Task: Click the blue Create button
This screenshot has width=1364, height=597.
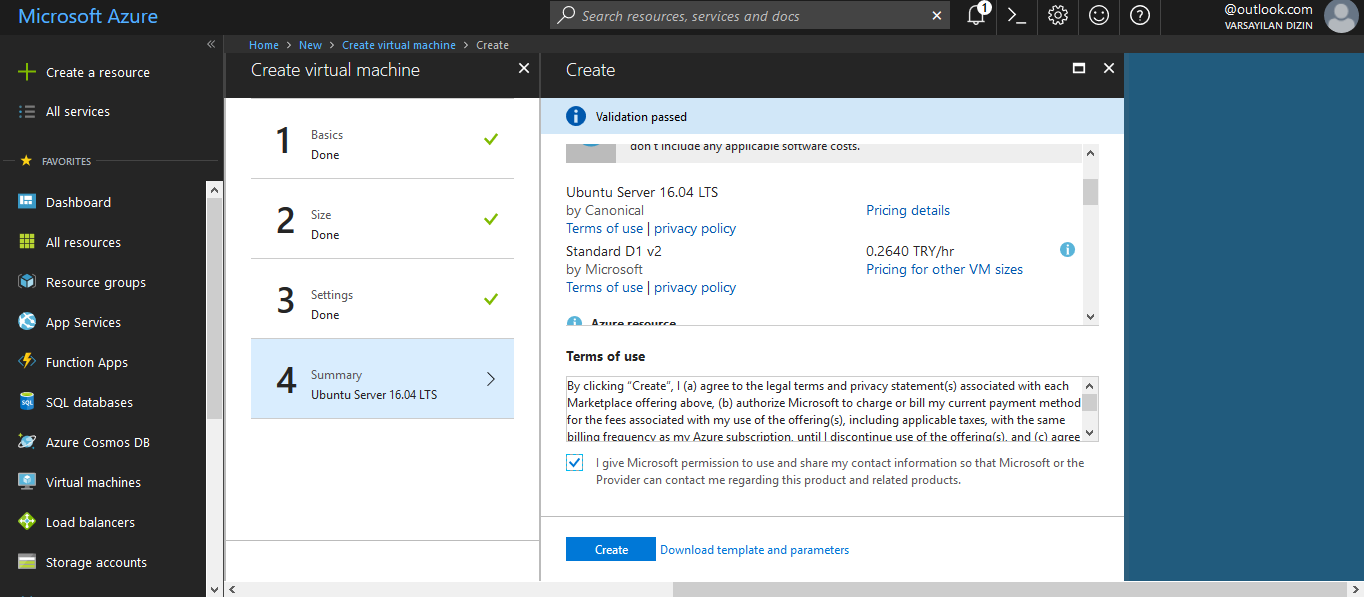Action: point(611,549)
